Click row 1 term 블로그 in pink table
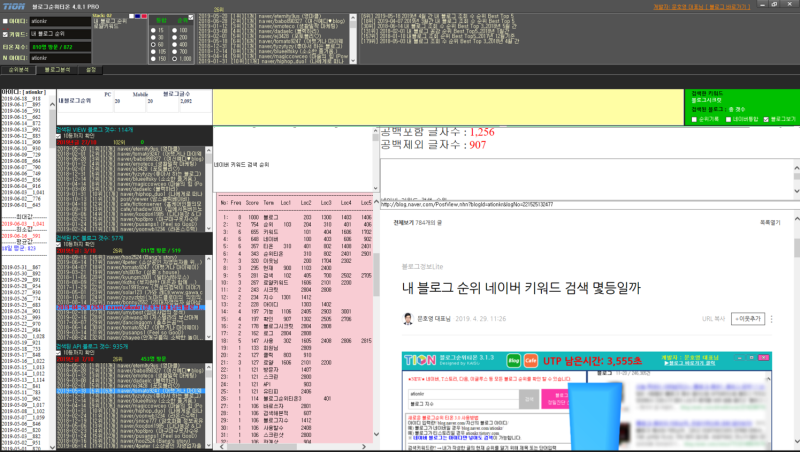 271,217
